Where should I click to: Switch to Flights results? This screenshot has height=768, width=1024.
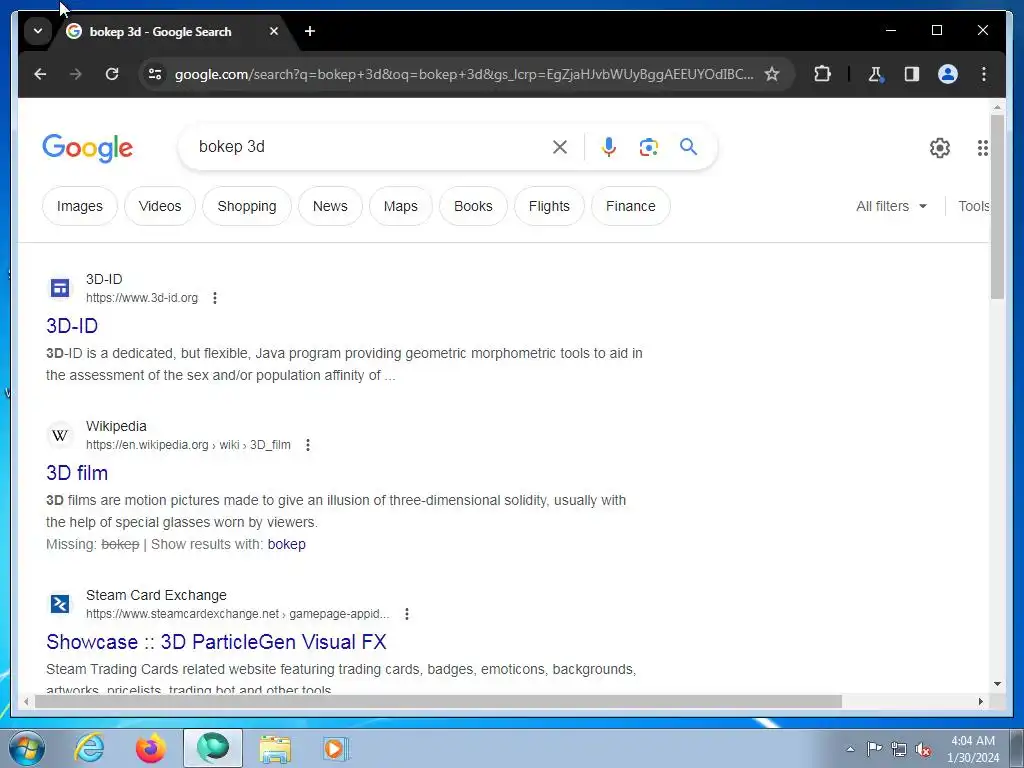pyautogui.click(x=549, y=206)
